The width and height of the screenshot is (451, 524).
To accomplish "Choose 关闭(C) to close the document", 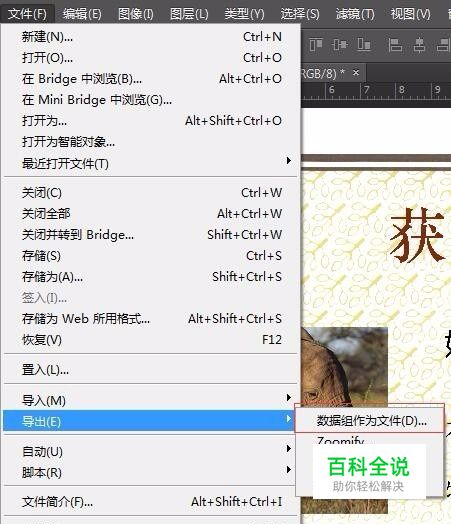I will click(x=150, y=193).
